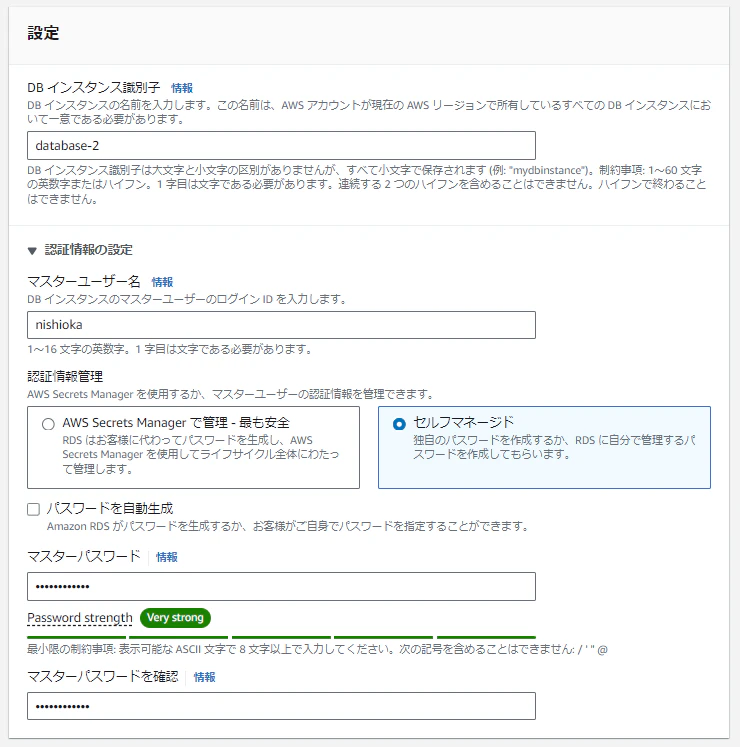Open 情報 link next to マスターユーザー名
Screen dimensions: 740x747
[x=162, y=282]
